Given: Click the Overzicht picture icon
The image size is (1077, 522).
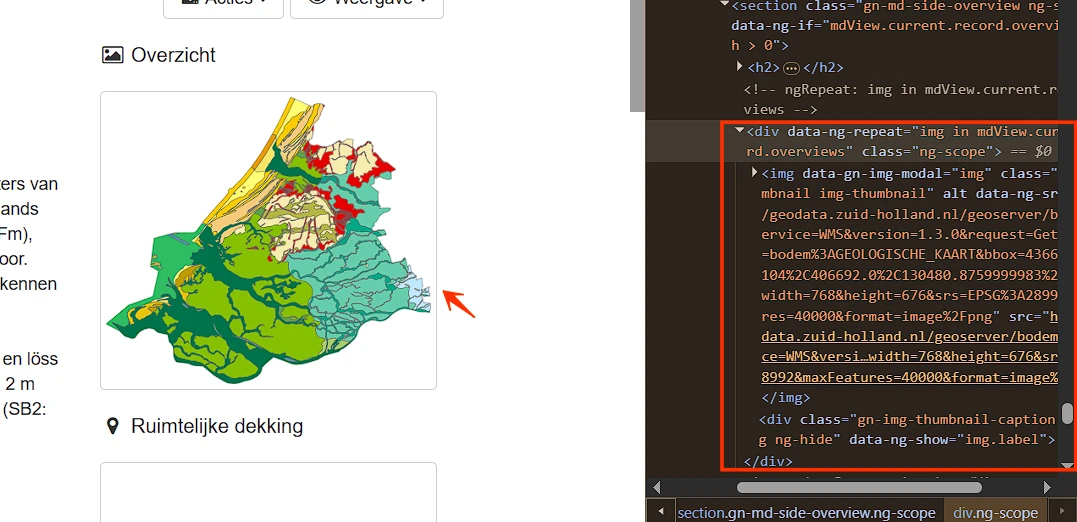Looking at the screenshot, I should pyautogui.click(x=113, y=55).
